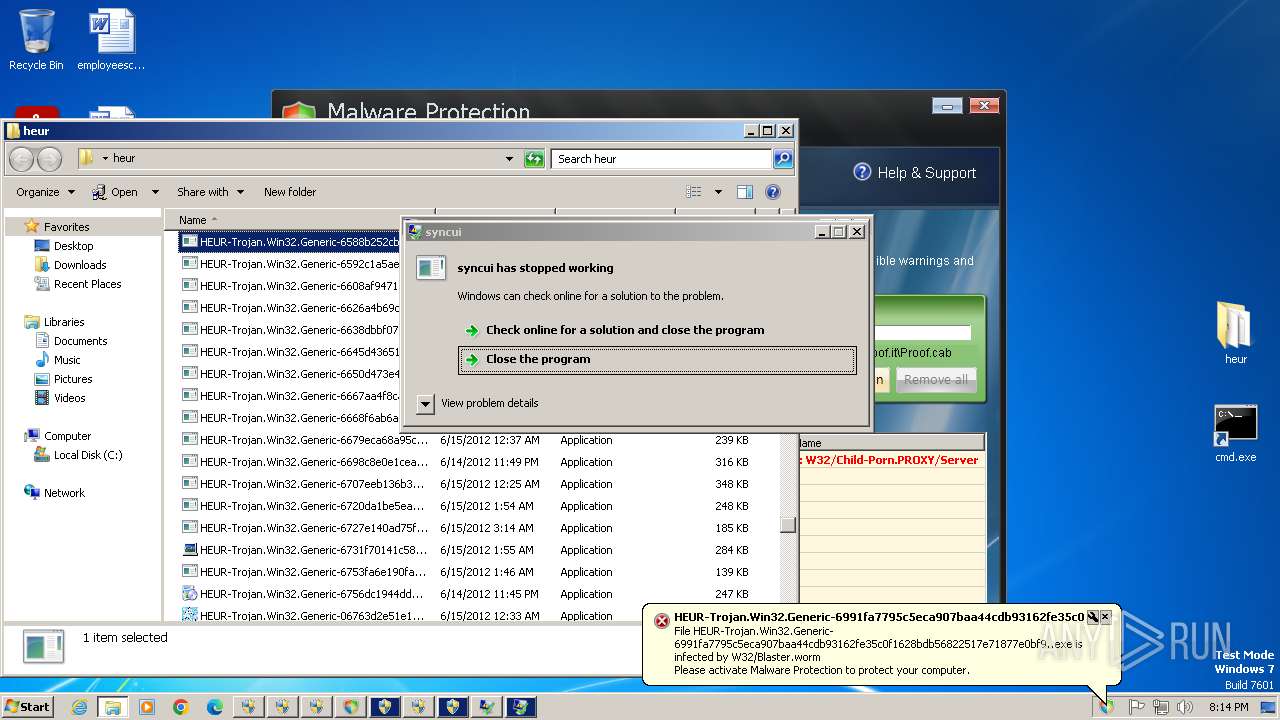Select Computer in navigation pane
Viewport: 1280px width, 720px height.
[67, 436]
